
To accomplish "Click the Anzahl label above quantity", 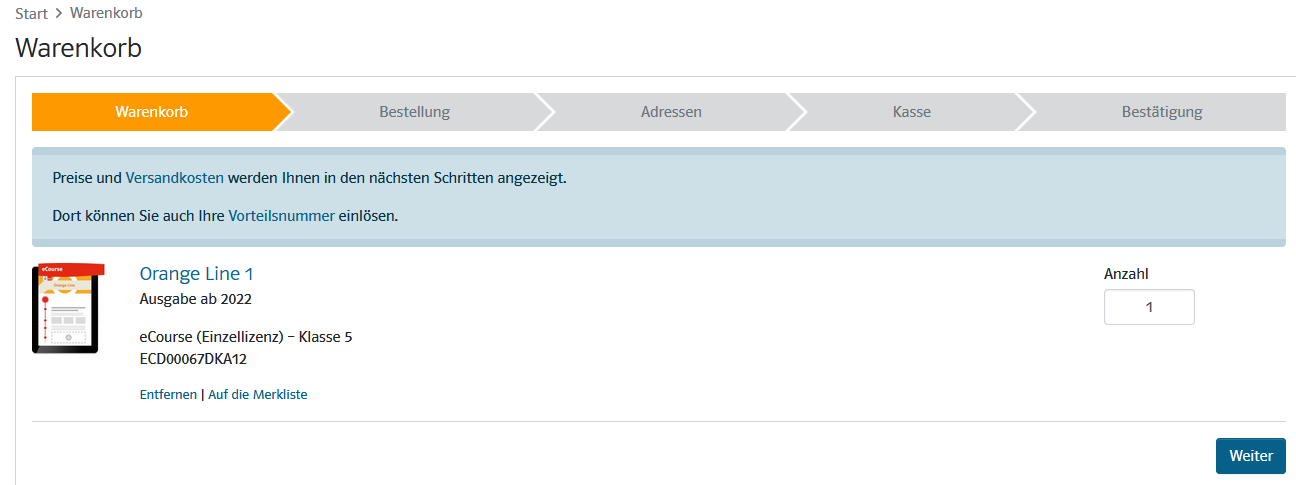I will coord(1126,274).
